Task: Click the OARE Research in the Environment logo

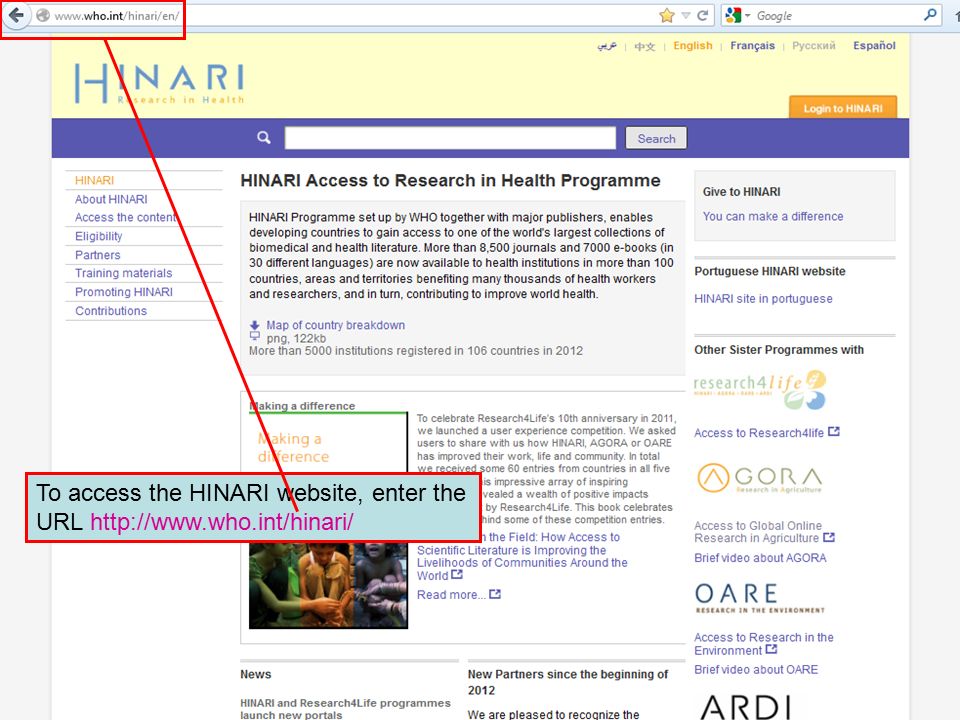Action: pyautogui.click(x=760, y=598)
